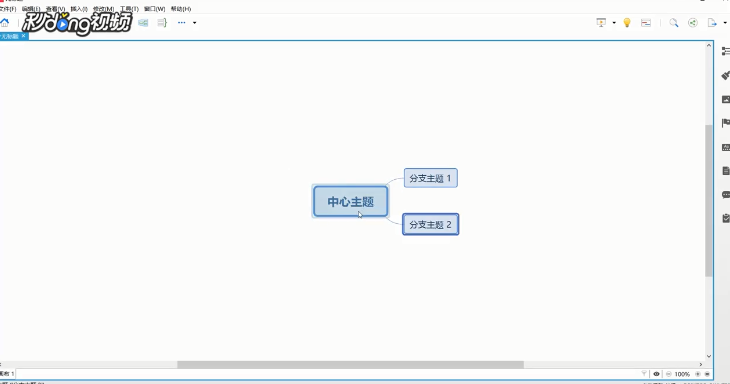Click the magnifier search icon
The width and height of the screenshot is (730, 384).
(x=674, y=23)
